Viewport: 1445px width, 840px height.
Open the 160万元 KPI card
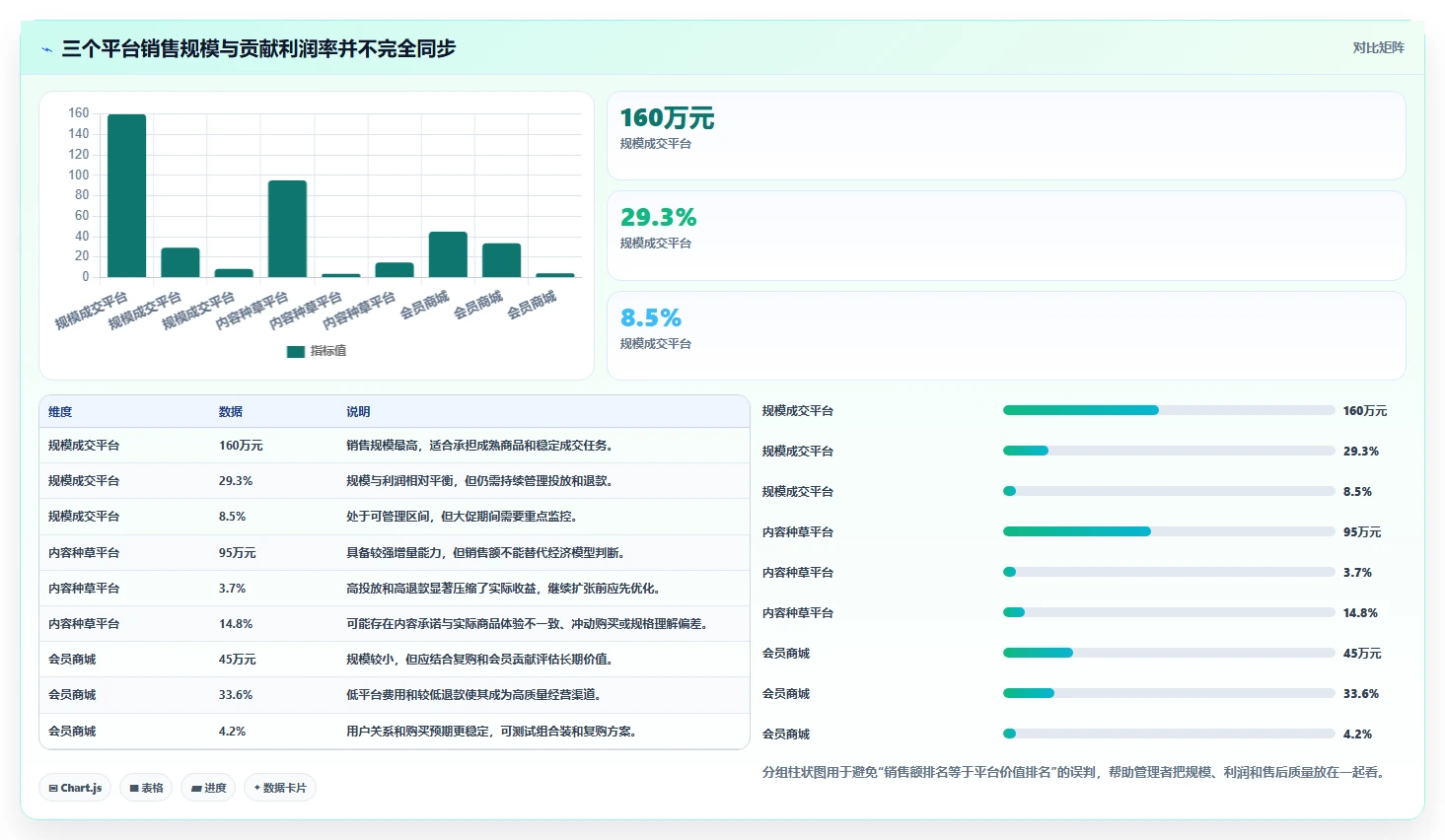click(x=1006, y=136)
